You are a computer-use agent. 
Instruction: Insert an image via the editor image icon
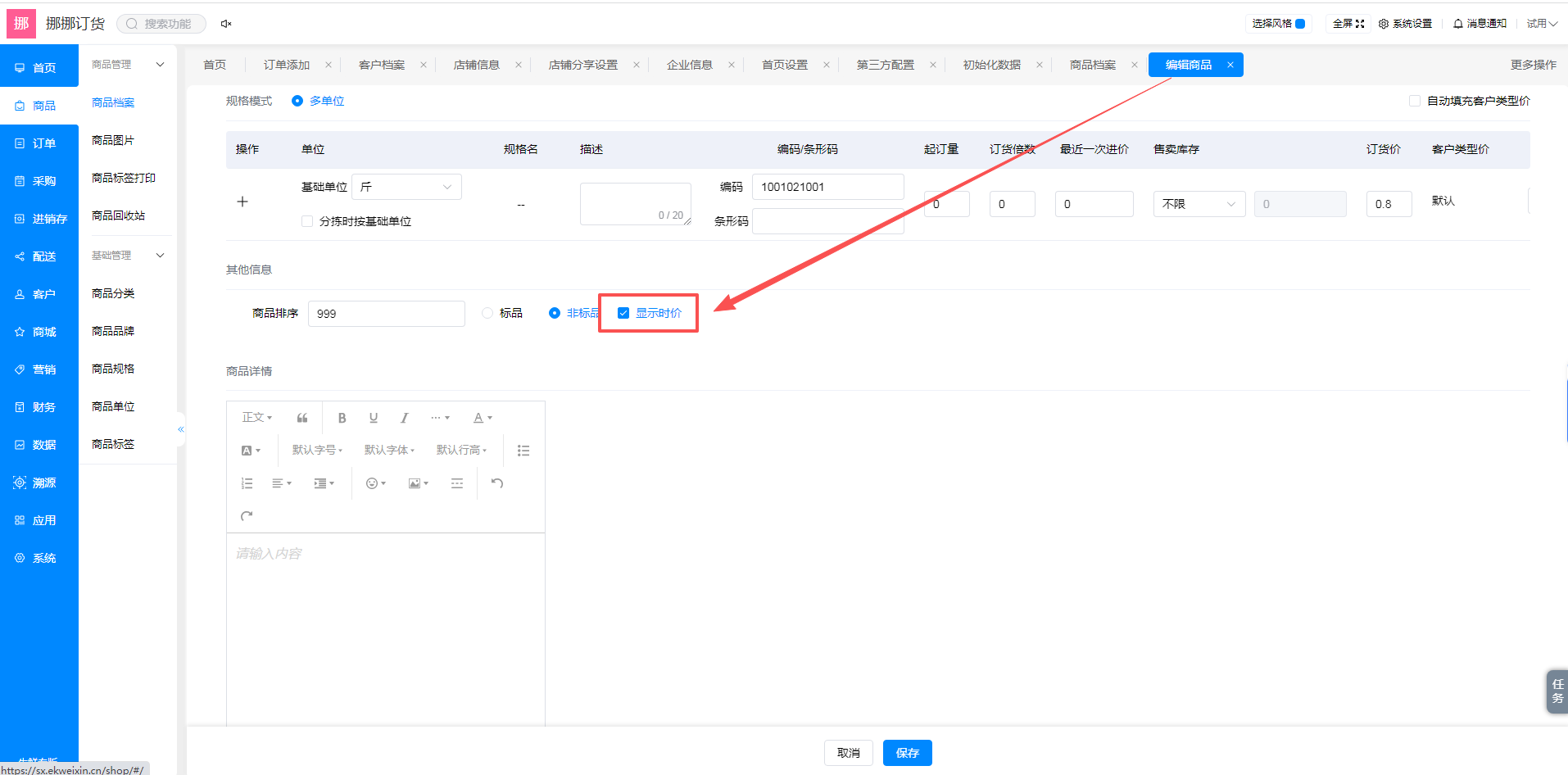pos(418,483)
